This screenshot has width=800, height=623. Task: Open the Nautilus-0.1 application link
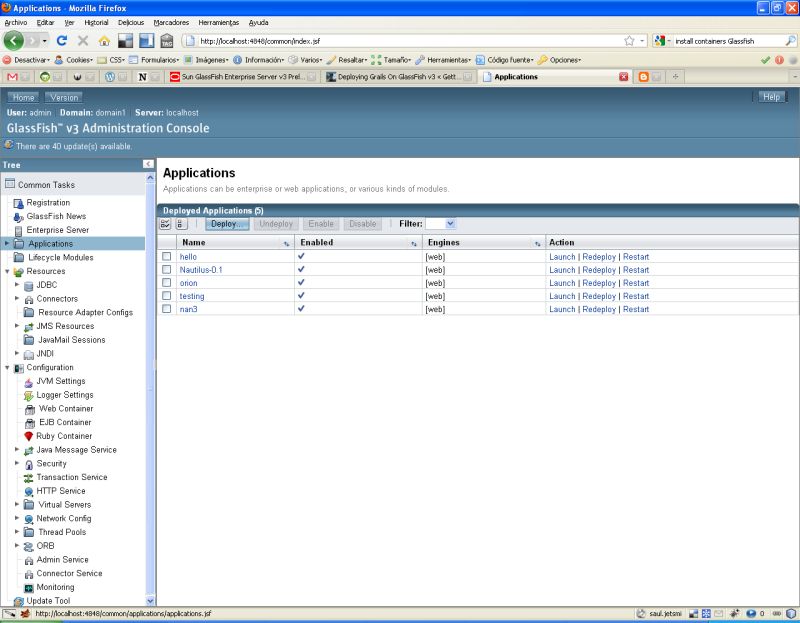(x=201, y=270)
